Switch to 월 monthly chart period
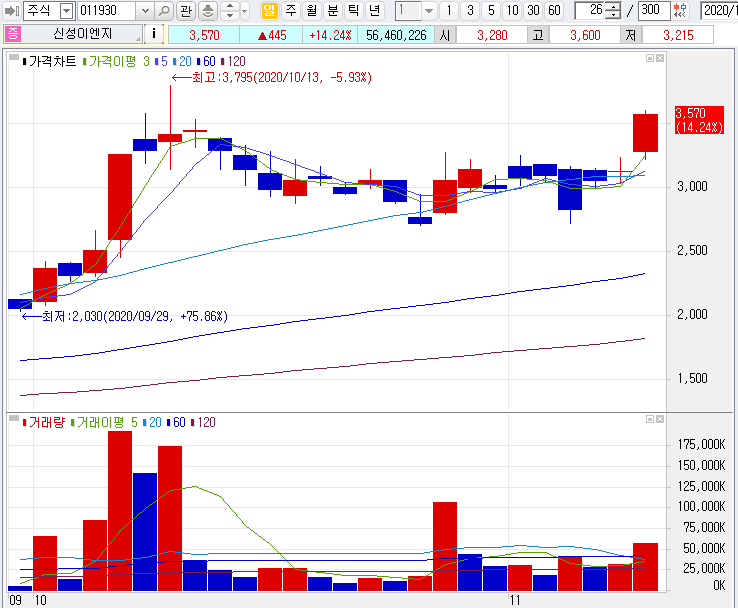738x608 pixels. (312, 10)
